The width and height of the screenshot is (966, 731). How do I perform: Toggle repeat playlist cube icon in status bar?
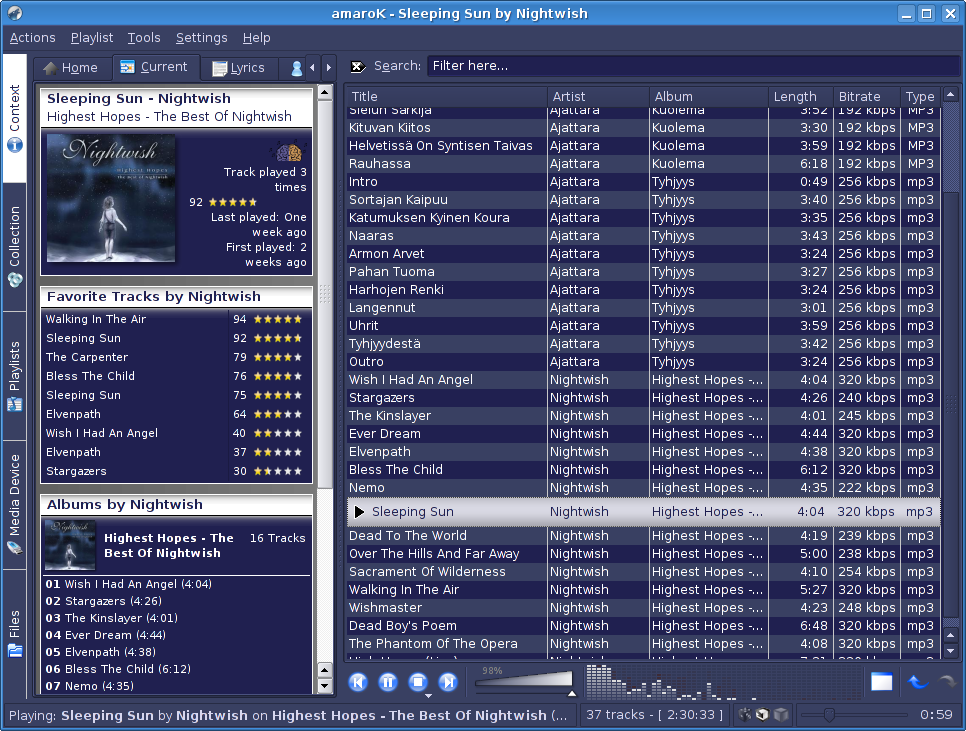click(763, 714)
